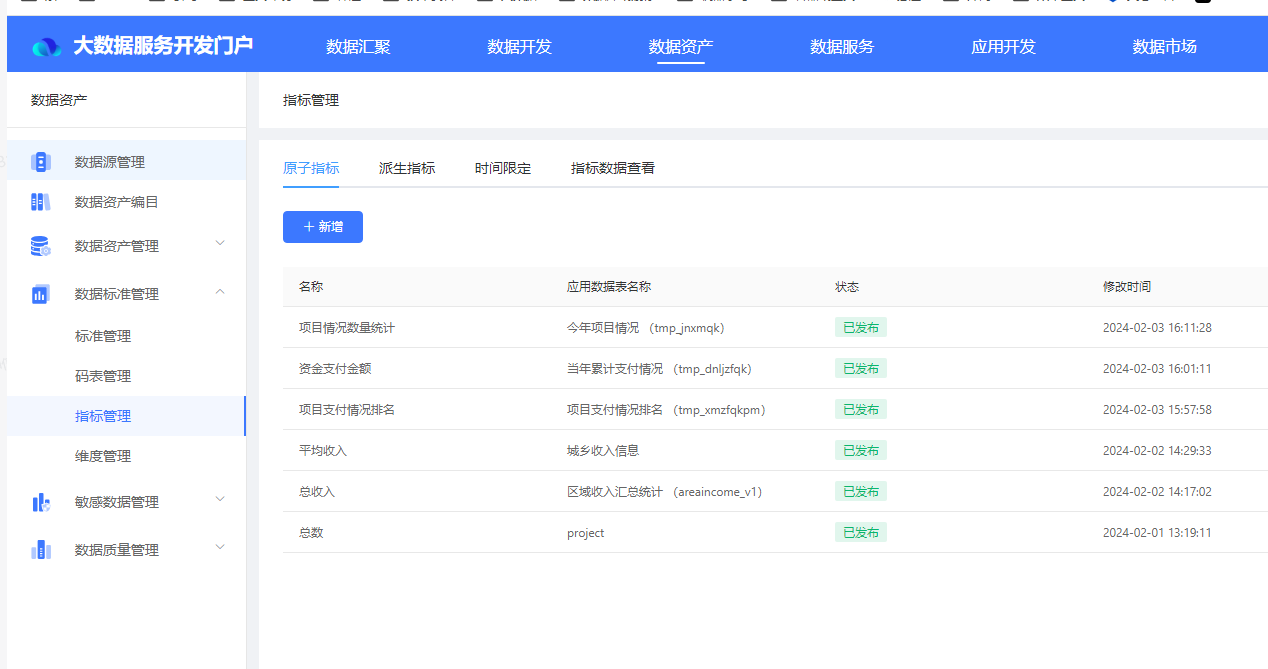Click the cloud logo icon in header
Viewport: 1268px width, 669px height.
click(x=47, y=47)
